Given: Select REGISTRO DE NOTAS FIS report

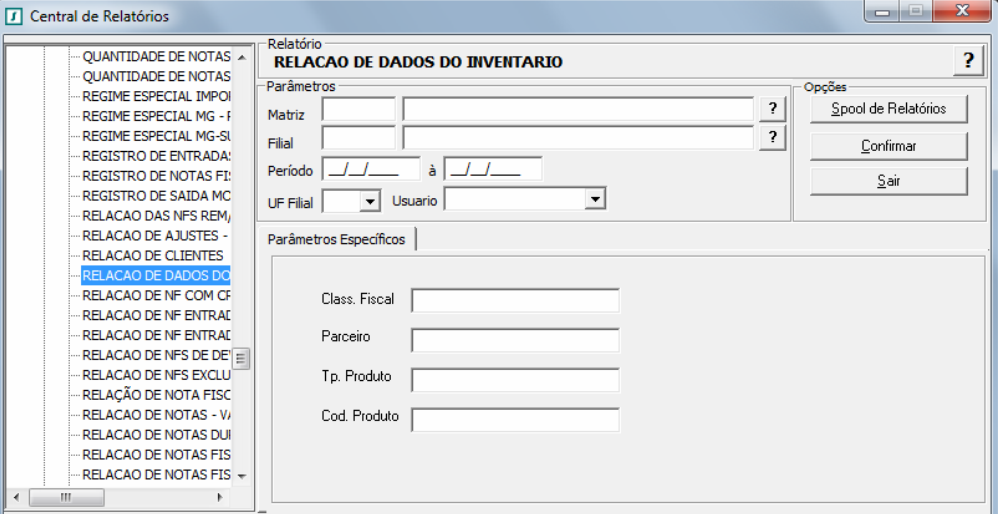Looking at the screenshot, I should pyautogui.click(x=157, y=176).
